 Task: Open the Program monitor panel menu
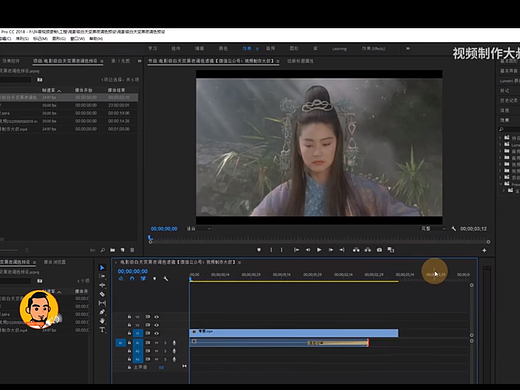pyautogui.click(x=277, y=61)
